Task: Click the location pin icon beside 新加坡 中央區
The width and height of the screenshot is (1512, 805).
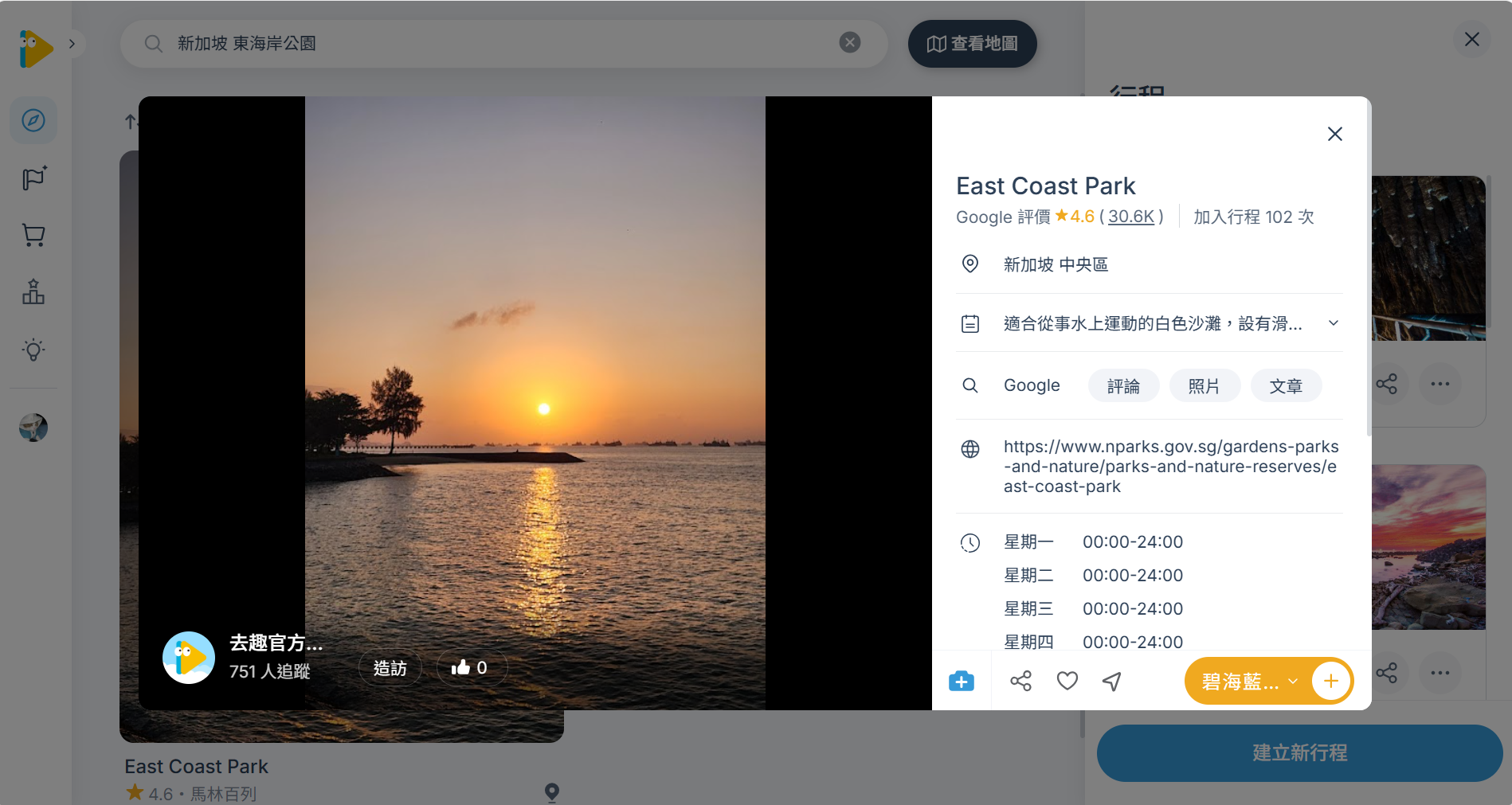Action: [x=970, y=264]
